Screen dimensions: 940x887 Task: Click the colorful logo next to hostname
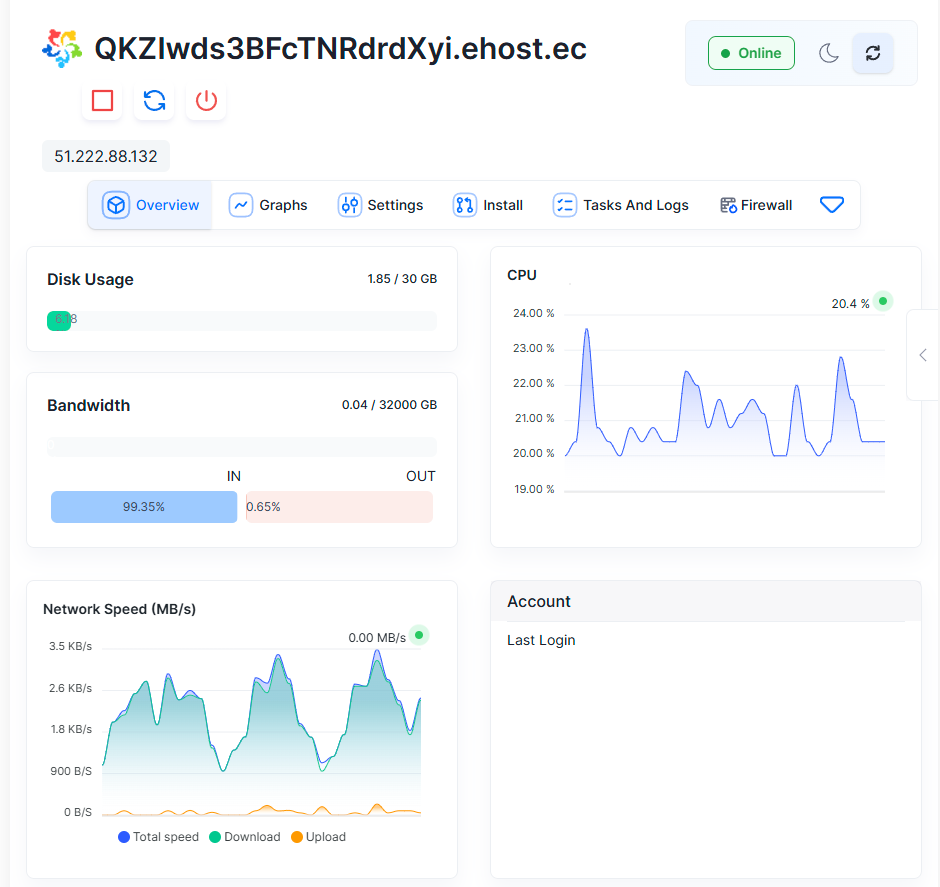coord(62,48)
